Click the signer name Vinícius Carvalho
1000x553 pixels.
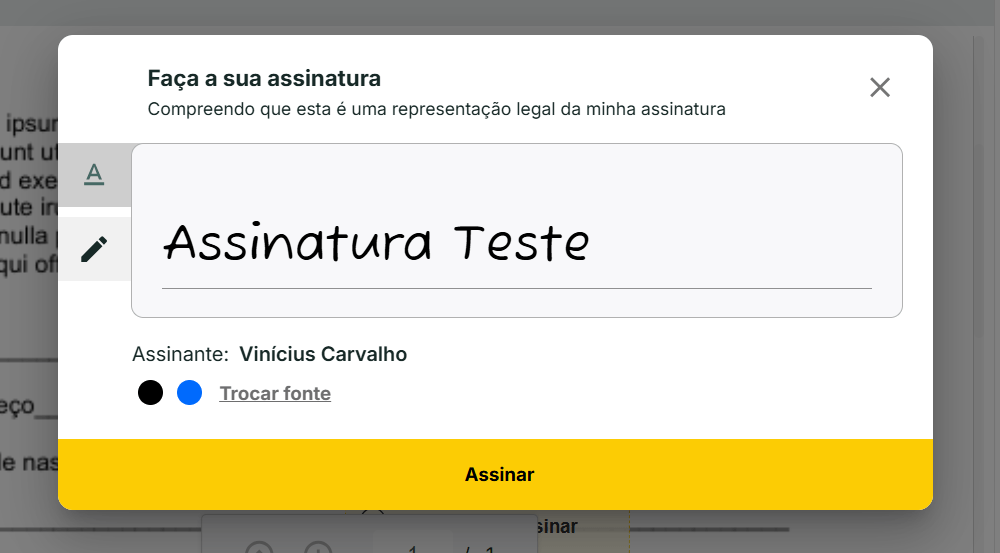[x=323, y=354]
